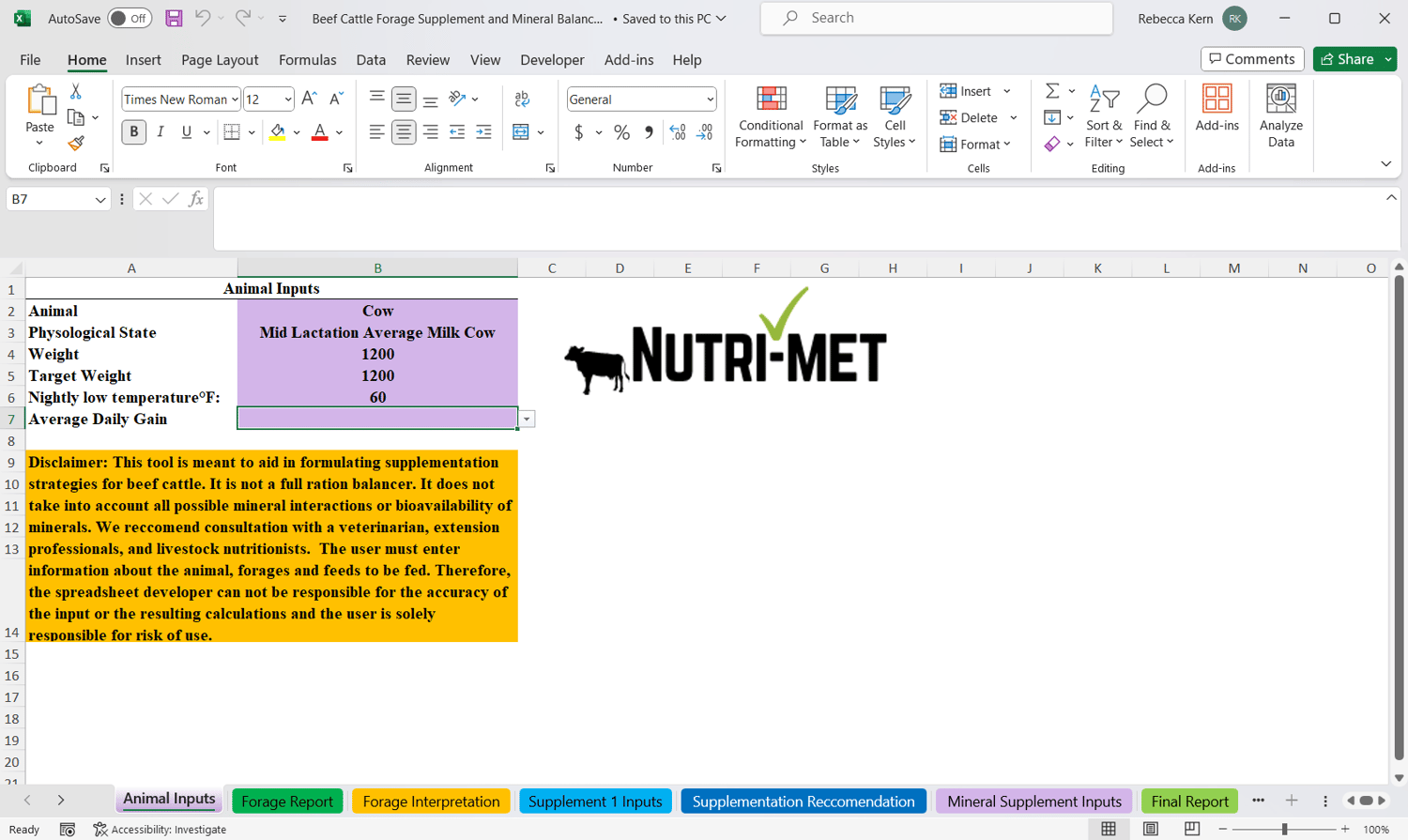Switch to Page Break Preview view

pos(1191,830)
